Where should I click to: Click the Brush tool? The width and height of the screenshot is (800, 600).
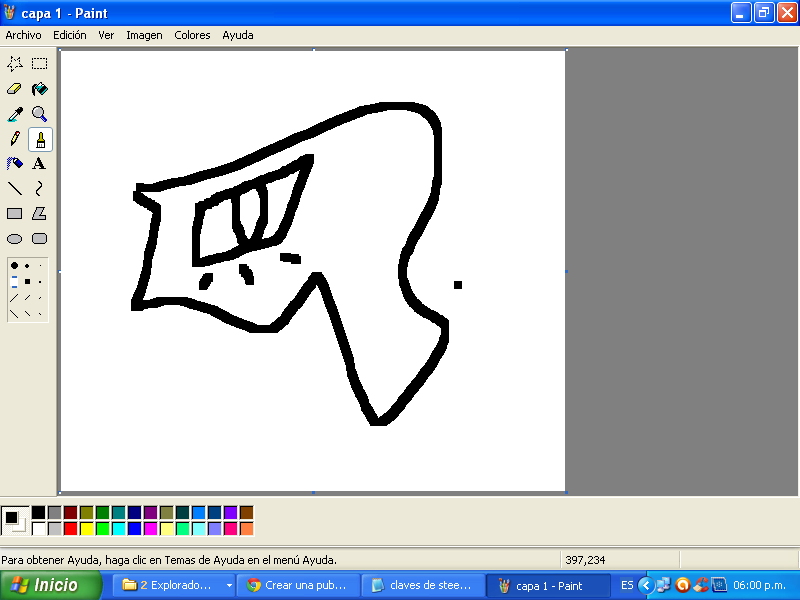(40, 139)
